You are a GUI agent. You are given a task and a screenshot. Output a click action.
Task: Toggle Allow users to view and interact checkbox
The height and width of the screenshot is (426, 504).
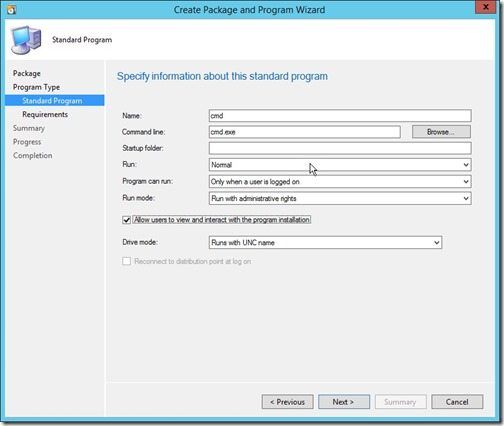tap(126, 220)
